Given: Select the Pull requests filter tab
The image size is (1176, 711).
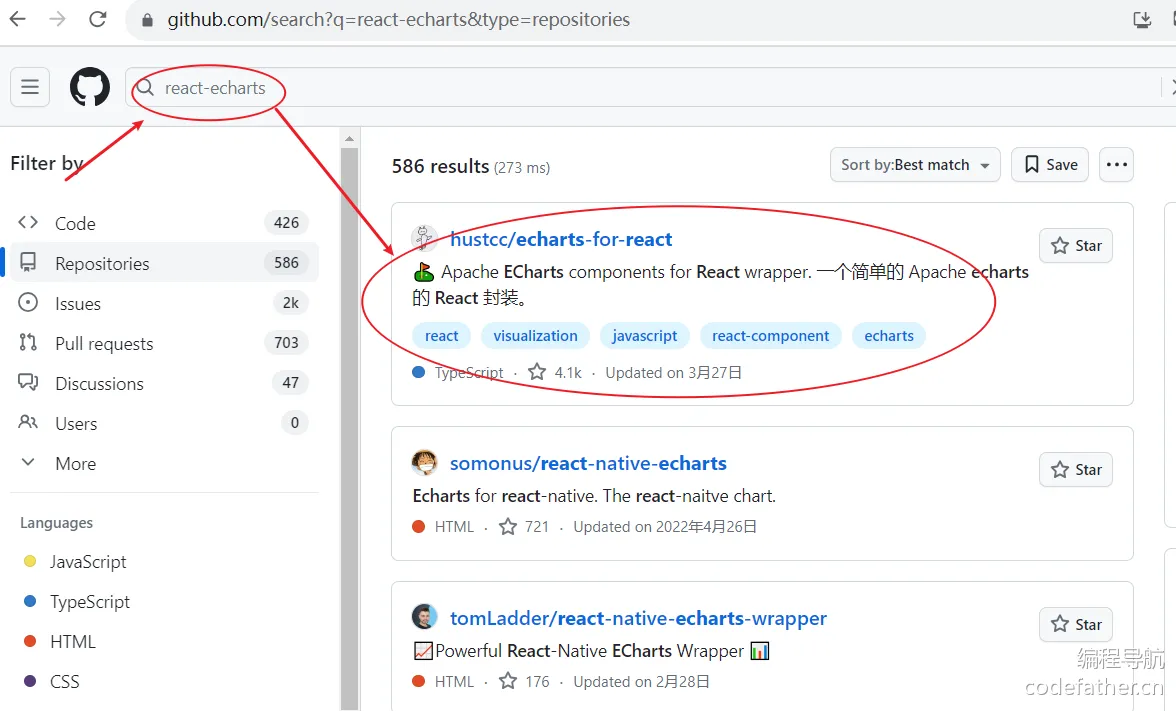Looking at the screenshot, I should pyautogui.click(x=164, y=343).
